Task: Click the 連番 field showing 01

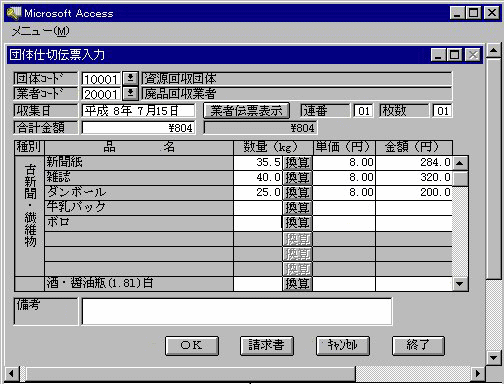Action: [x=363, y=111]
